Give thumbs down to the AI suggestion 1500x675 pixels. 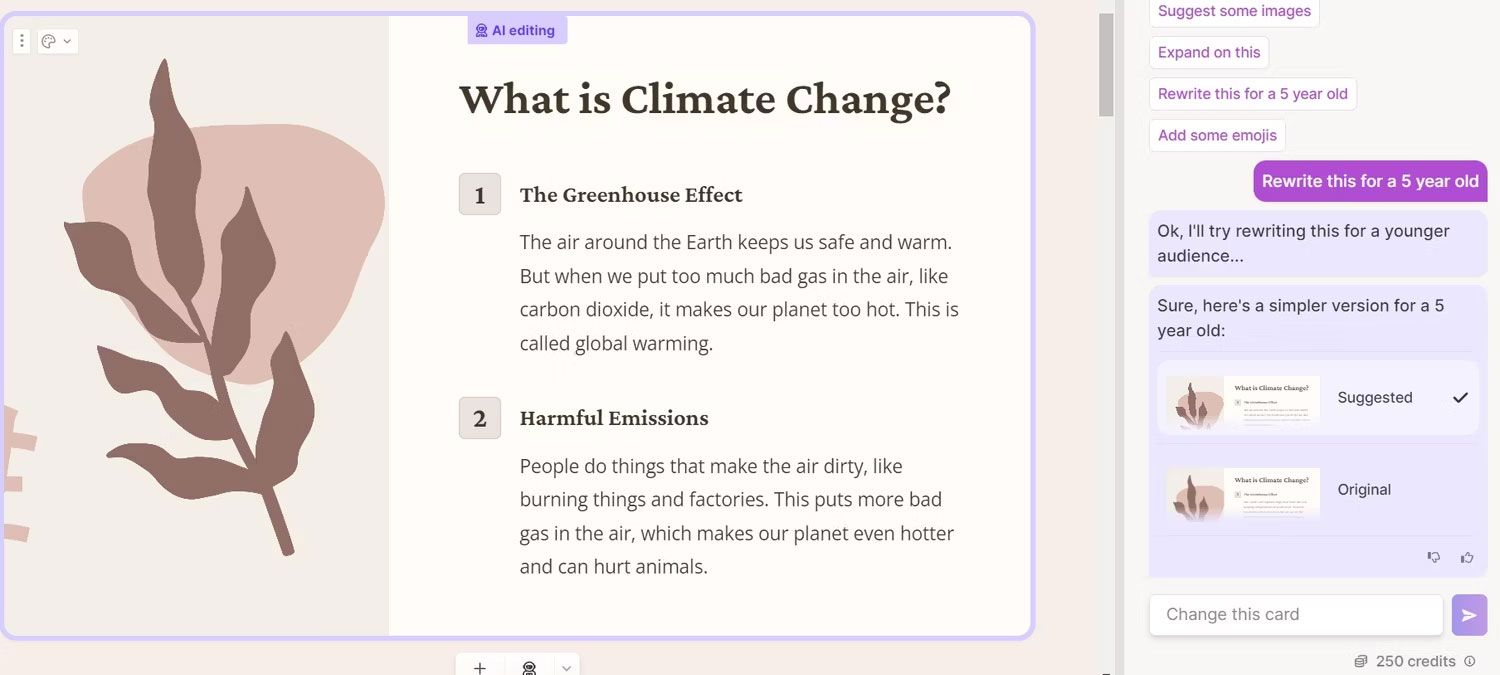tap(1434, 557)
